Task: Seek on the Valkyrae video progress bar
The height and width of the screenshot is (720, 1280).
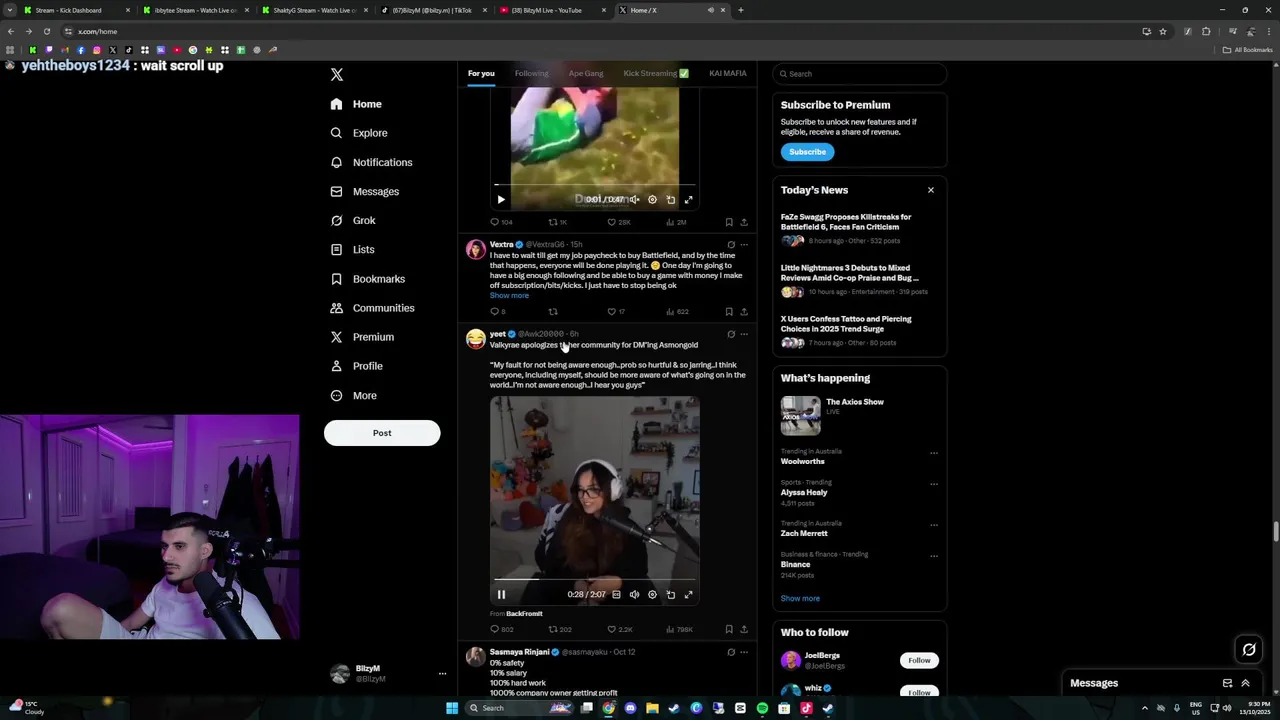Action: pyautogui.click(x=595, y=579)
